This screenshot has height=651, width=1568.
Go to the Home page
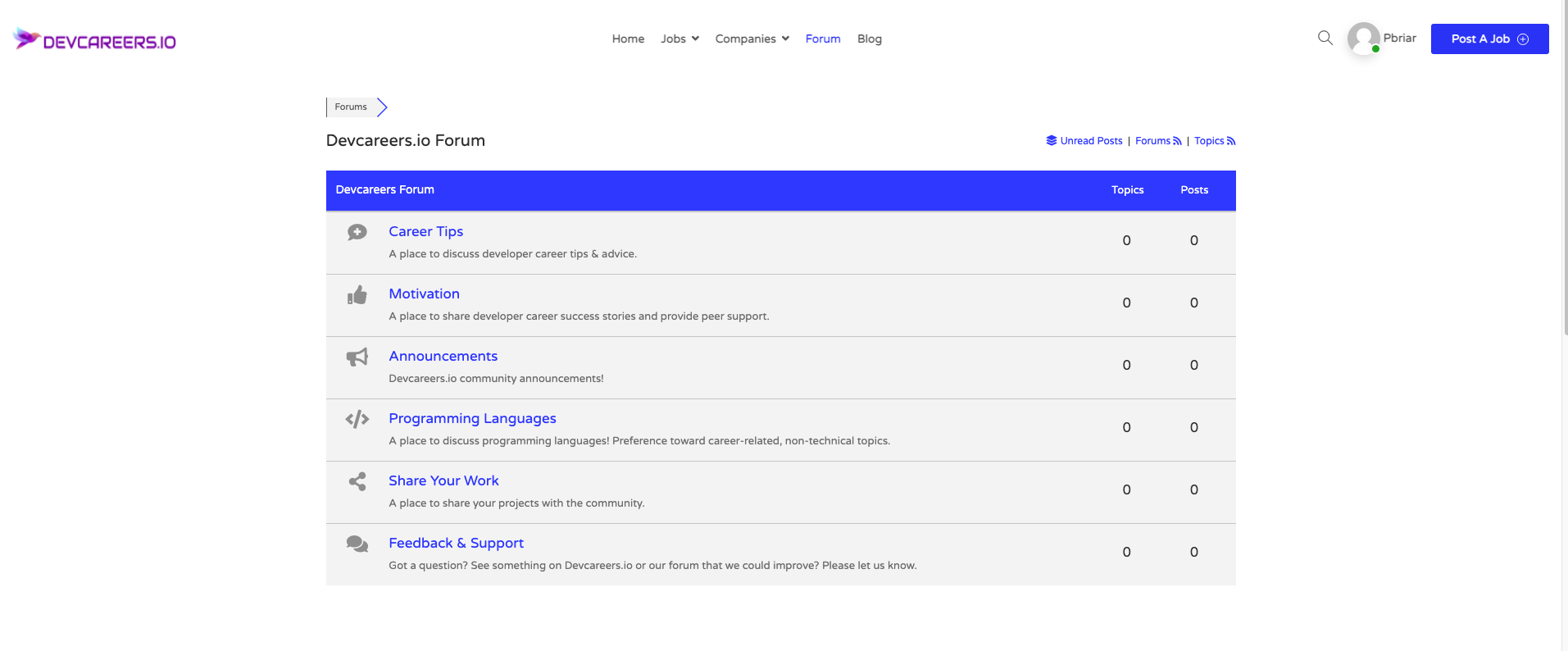628,39
